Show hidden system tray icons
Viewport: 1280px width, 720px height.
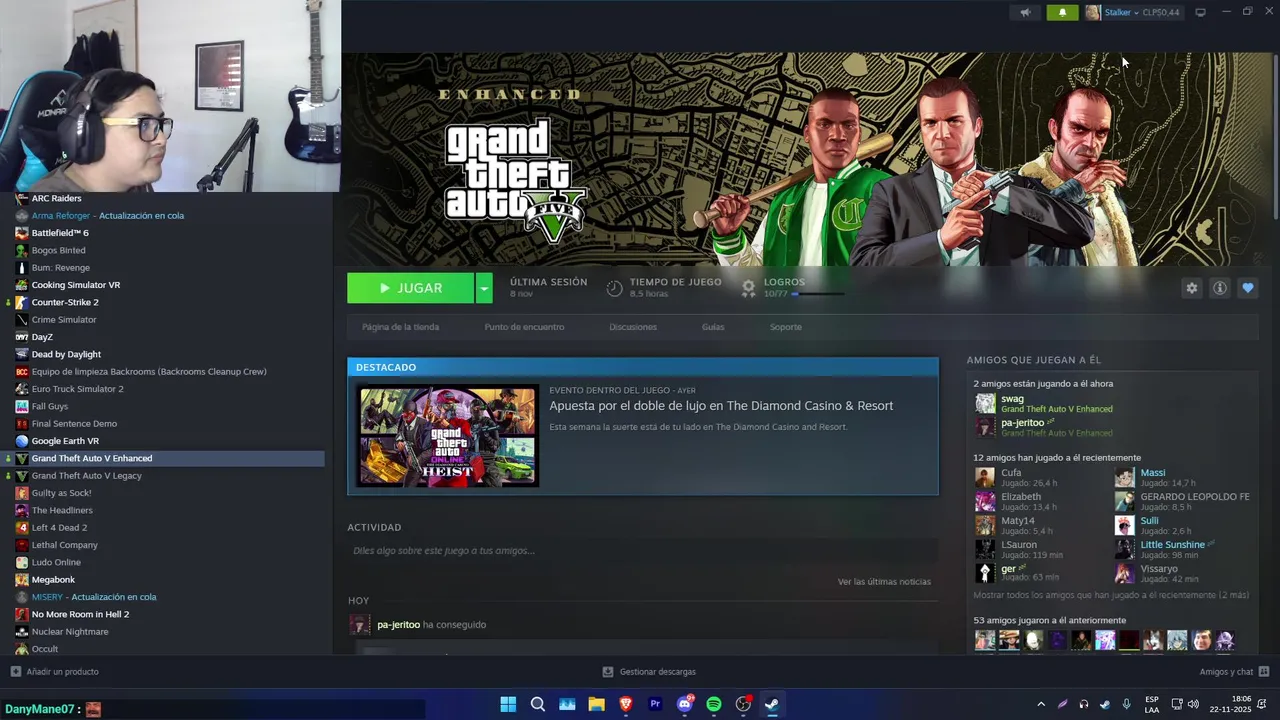[x=1041, y=704]
